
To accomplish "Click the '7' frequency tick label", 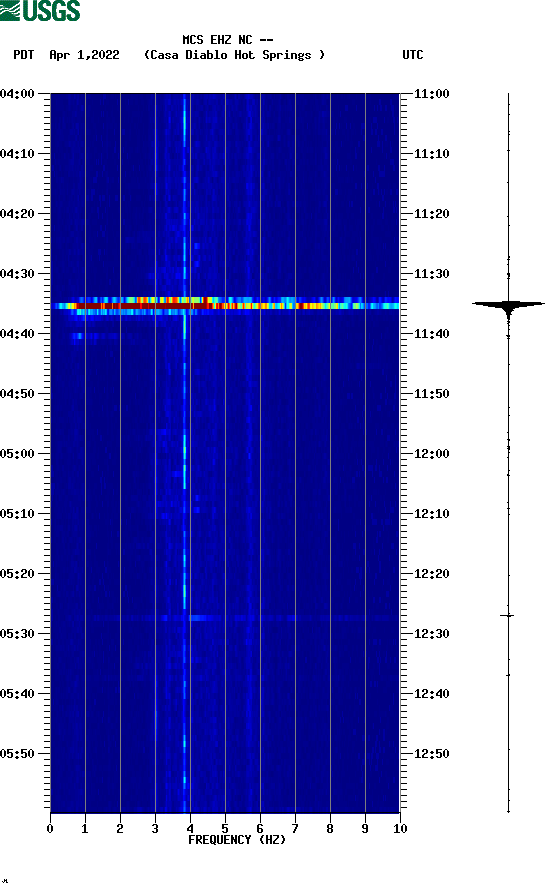I will 295,829.
